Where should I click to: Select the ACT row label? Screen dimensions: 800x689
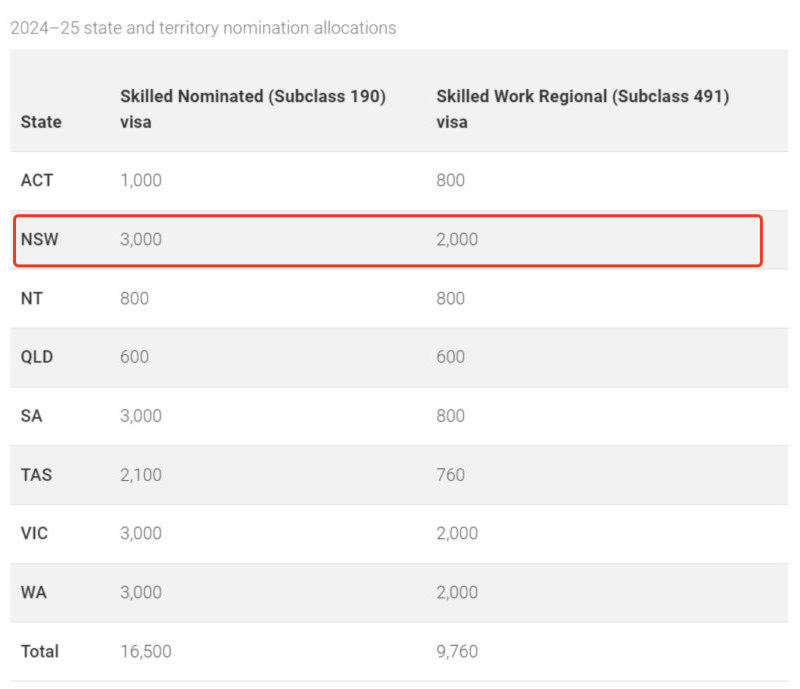tap(37, 181)
